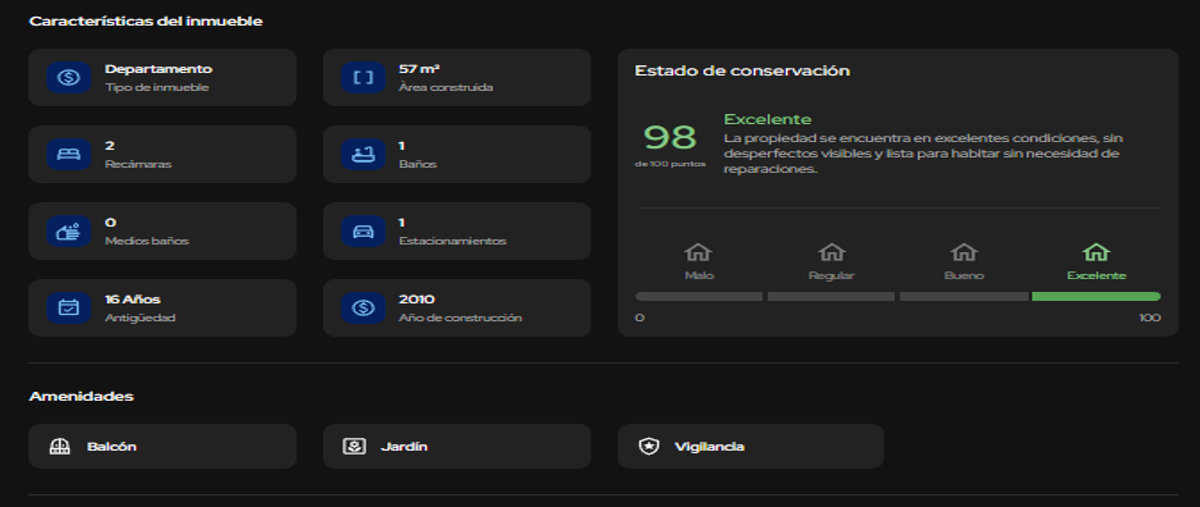The width and height of the screenshot is (1200, 507).
Task: Click the 'Antigüedad' label
Action: (140, 318)
